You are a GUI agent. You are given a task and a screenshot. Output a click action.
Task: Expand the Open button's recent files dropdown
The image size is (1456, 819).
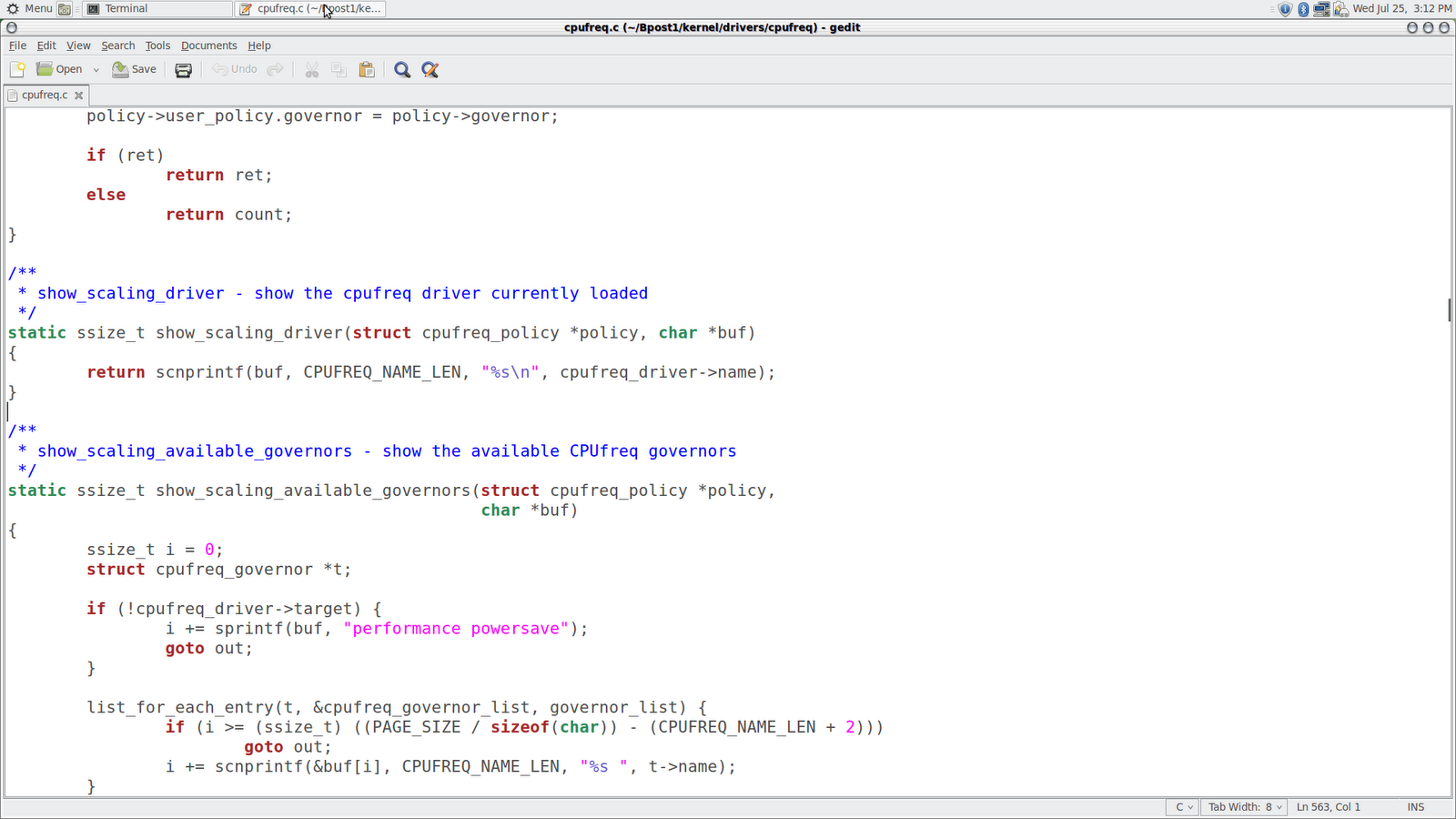pyautogui.click(x=96, y=69)
